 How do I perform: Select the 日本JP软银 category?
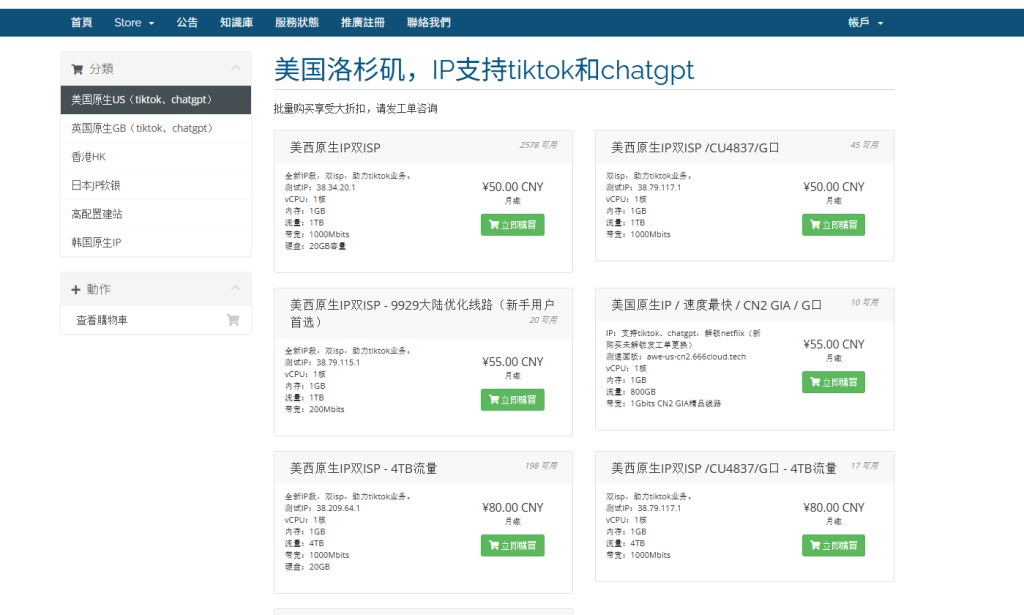(155, 185)
